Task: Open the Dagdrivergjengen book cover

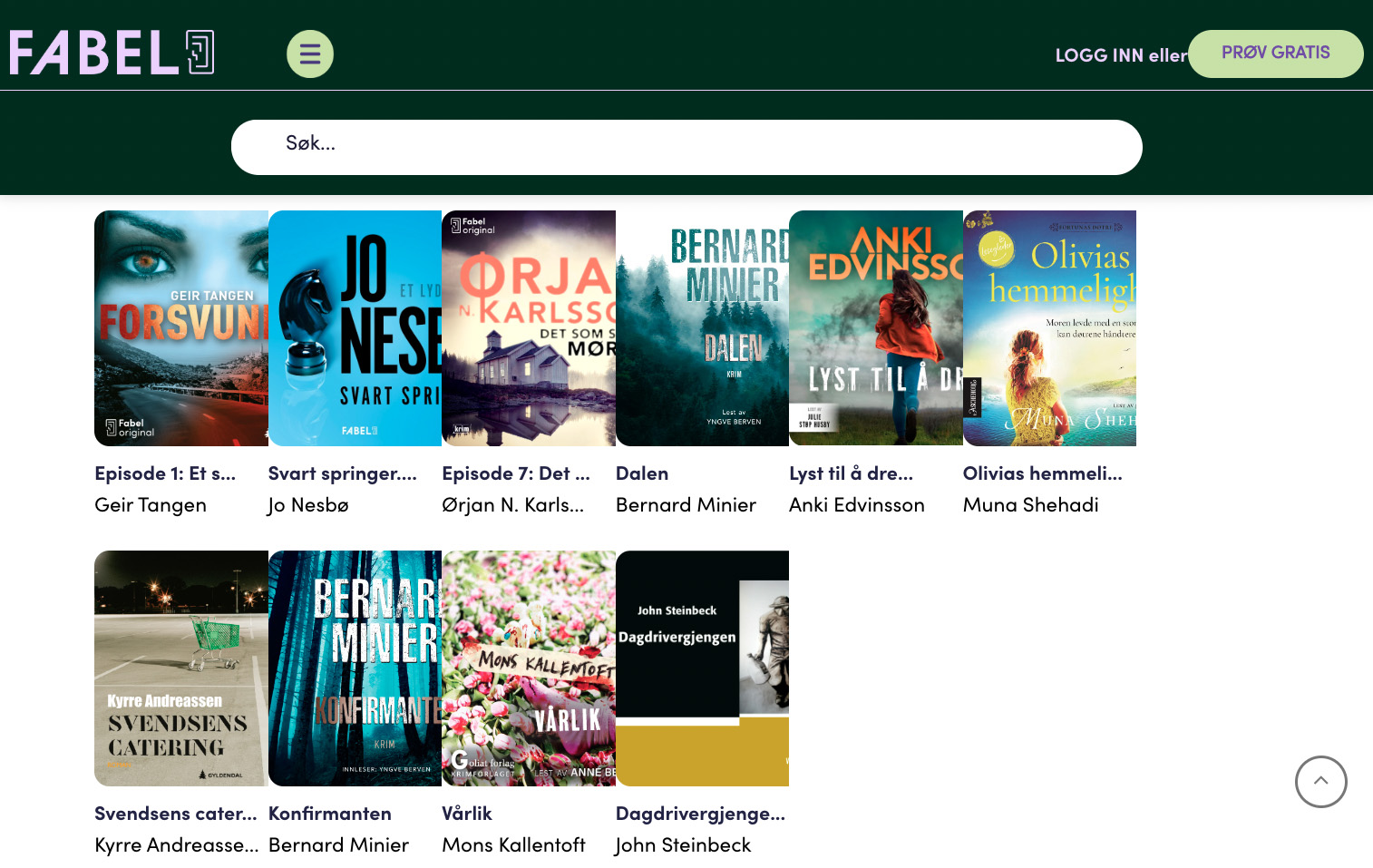Action: tap(702, 668)
